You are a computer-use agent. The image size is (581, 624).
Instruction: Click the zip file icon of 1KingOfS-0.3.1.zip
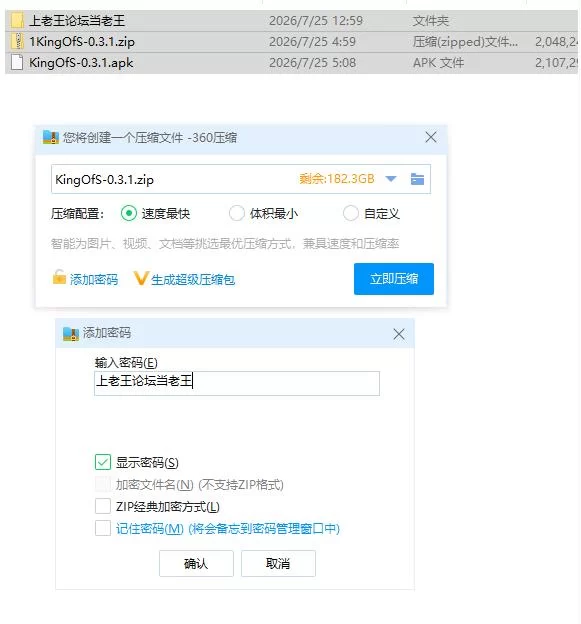pyautogui.click(x=17, y=41)
